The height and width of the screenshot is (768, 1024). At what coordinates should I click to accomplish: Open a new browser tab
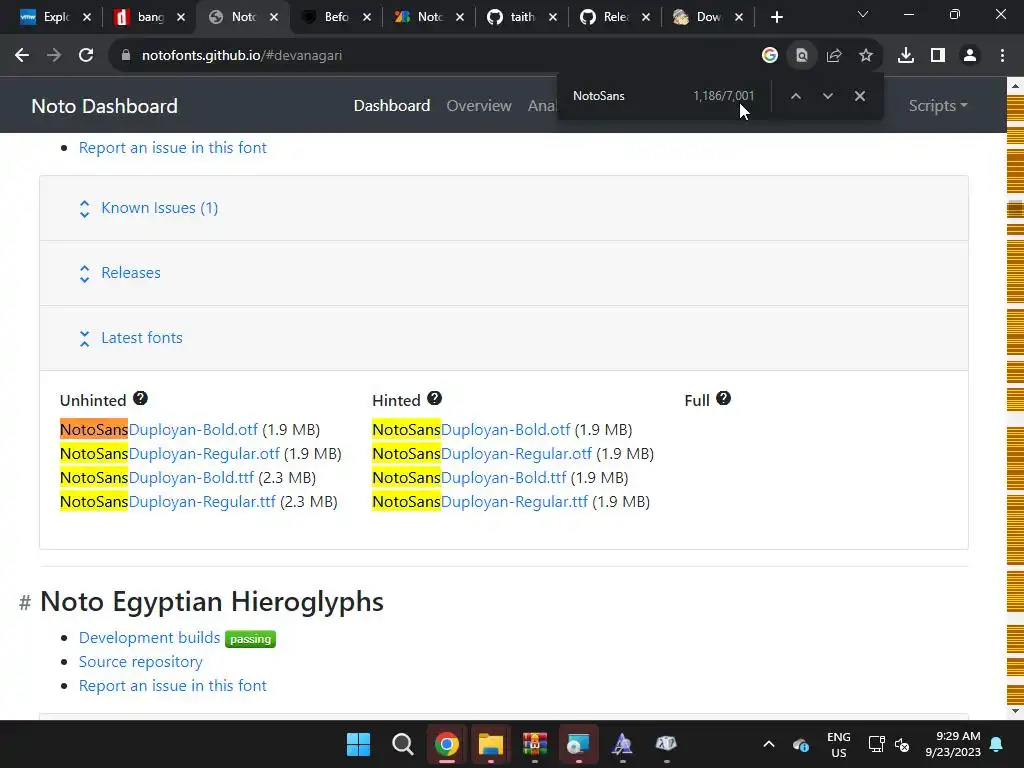(x=776, y=17)
